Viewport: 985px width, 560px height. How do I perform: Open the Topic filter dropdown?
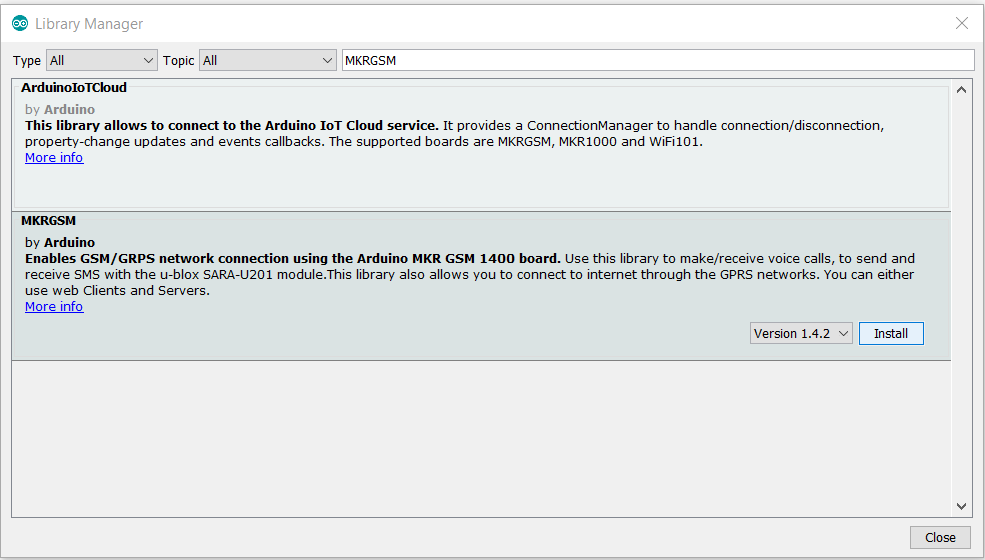[x=268, y=60]
